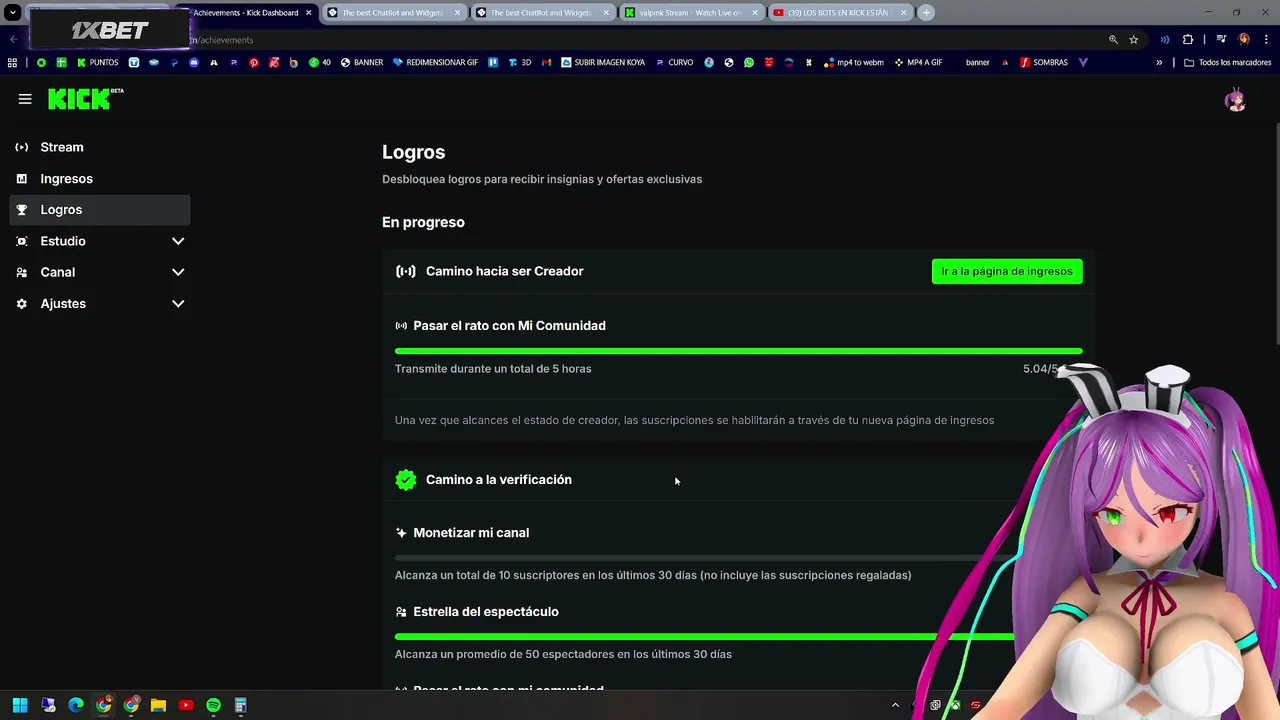The width and height of the screenshot is (1280, 720).
Task: Go to Stream in the sidebar
Action: (100, 147)
